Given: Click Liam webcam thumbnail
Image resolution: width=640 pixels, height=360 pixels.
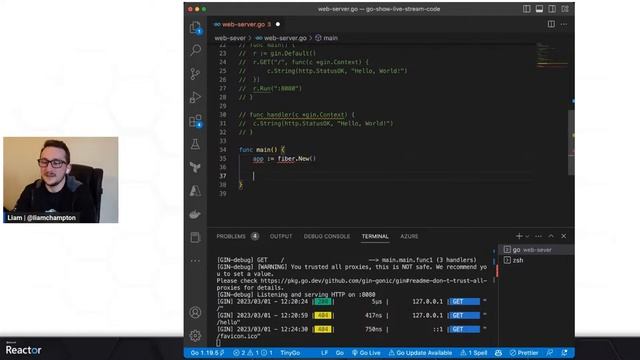Looking at the screenshot, I should [x=61, y=180].
